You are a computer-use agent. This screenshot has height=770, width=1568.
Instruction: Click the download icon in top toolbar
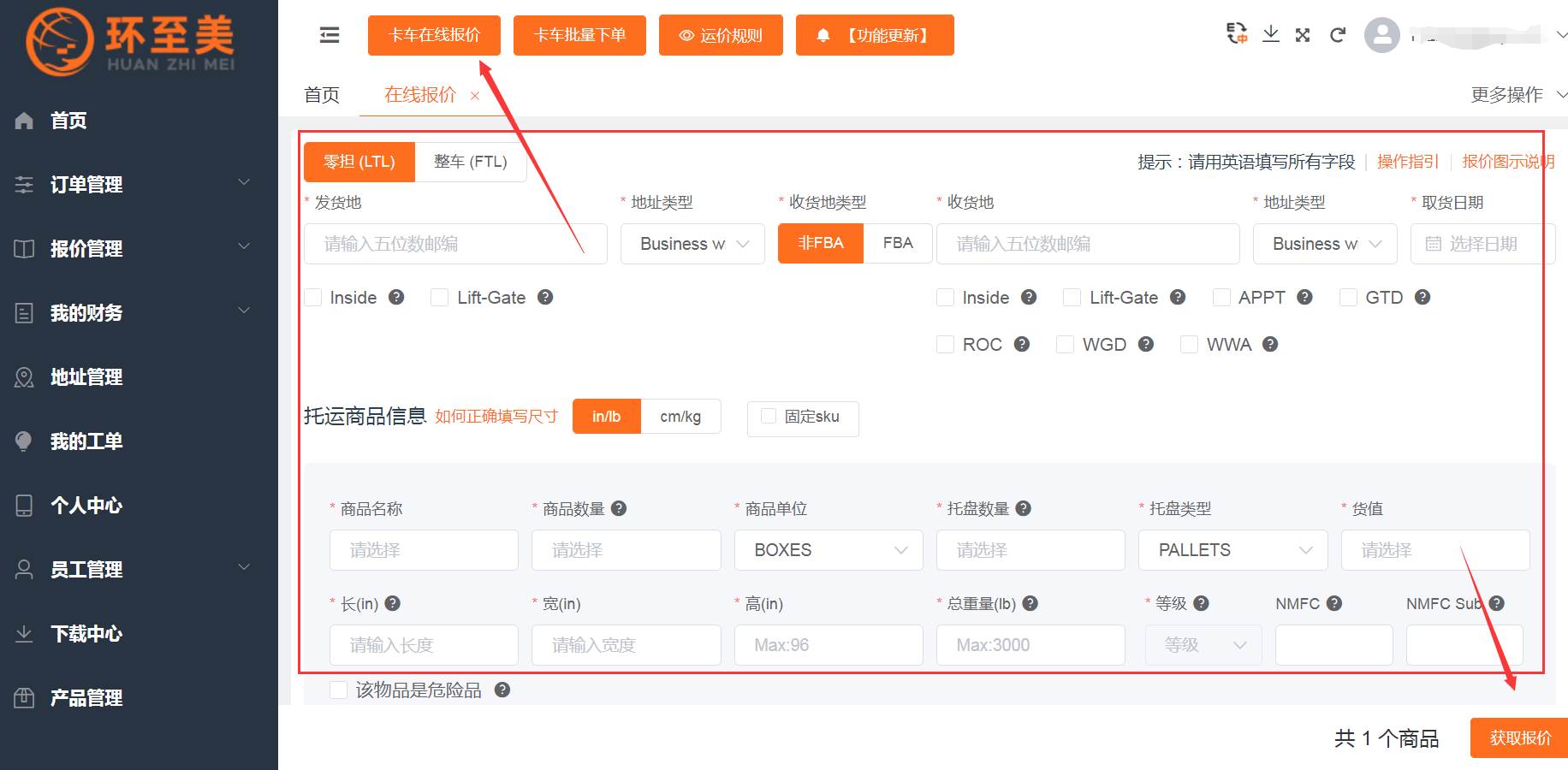[x=1271, y=34]
